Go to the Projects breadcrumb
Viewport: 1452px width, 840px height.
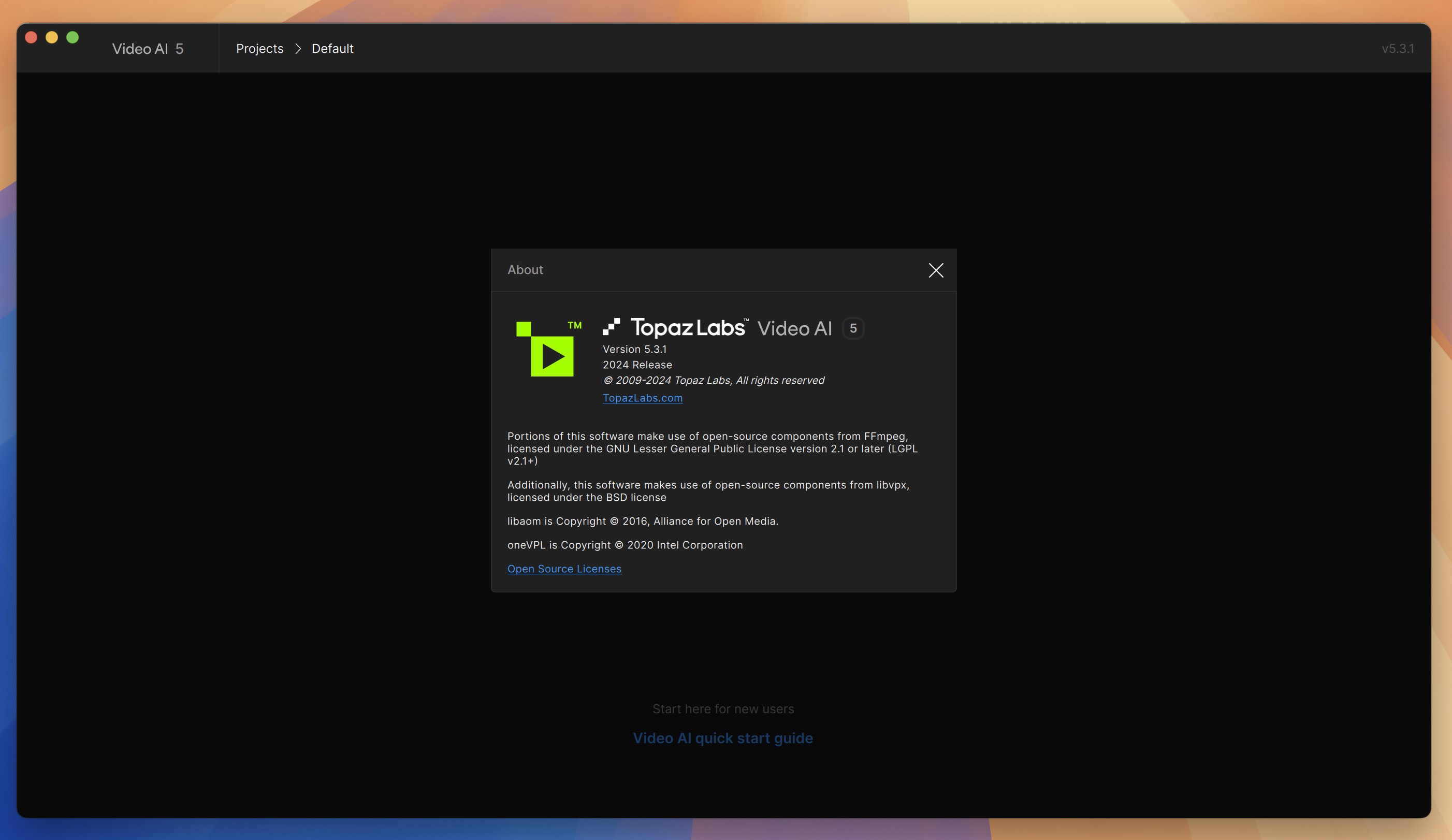260,48
